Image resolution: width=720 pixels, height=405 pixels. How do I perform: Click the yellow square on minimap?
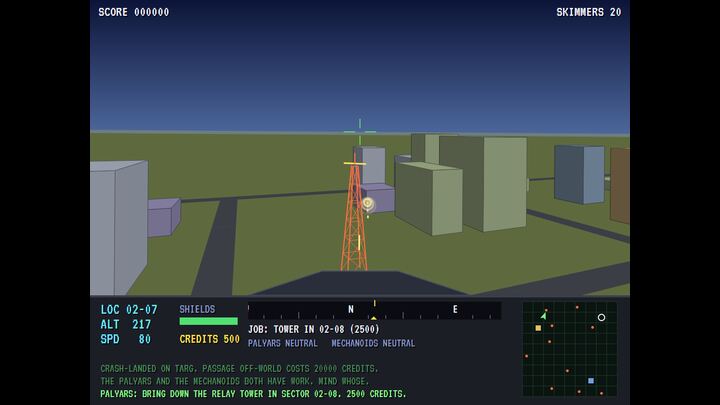(538, 328)
